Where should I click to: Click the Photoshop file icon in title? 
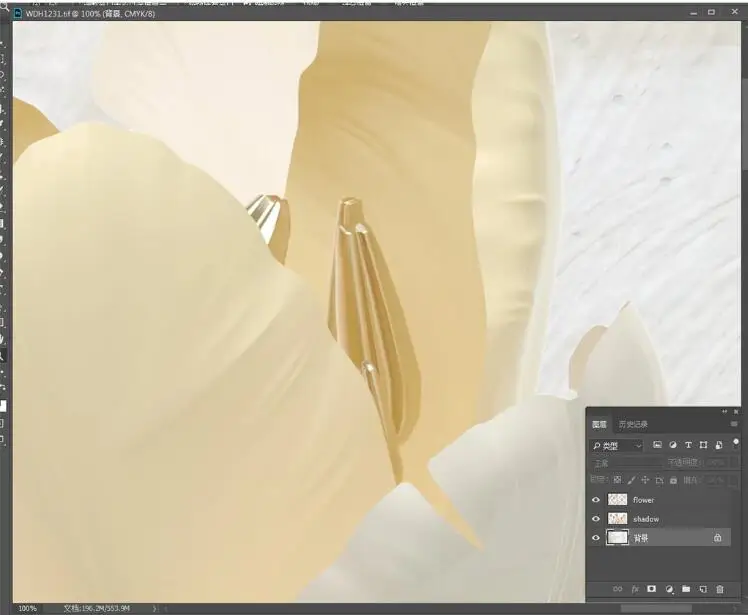pos(18,13)
